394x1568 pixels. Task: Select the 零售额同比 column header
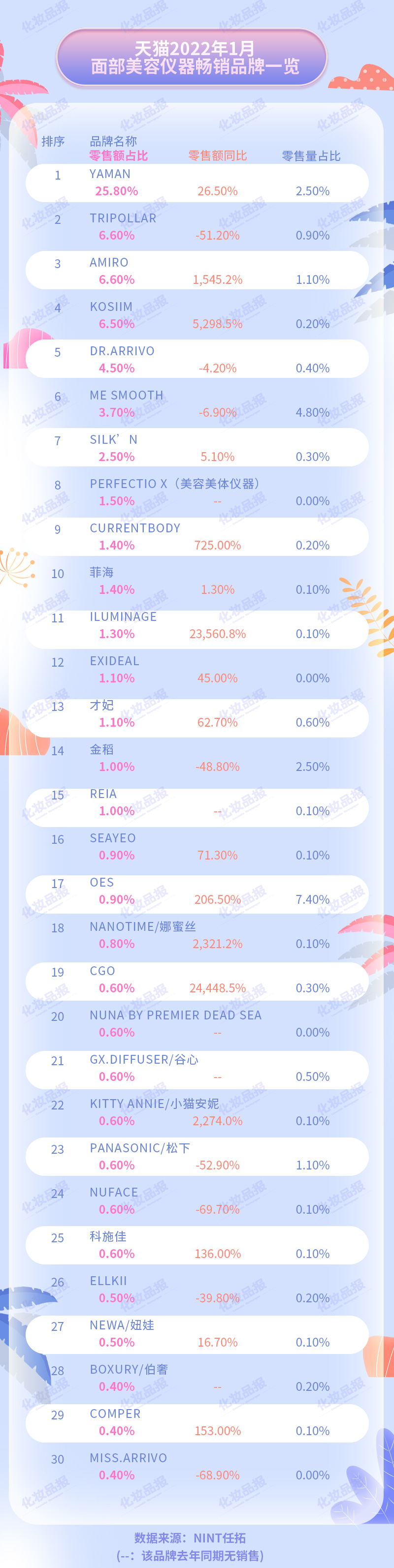pyautogui.click(x=217, y=156)
